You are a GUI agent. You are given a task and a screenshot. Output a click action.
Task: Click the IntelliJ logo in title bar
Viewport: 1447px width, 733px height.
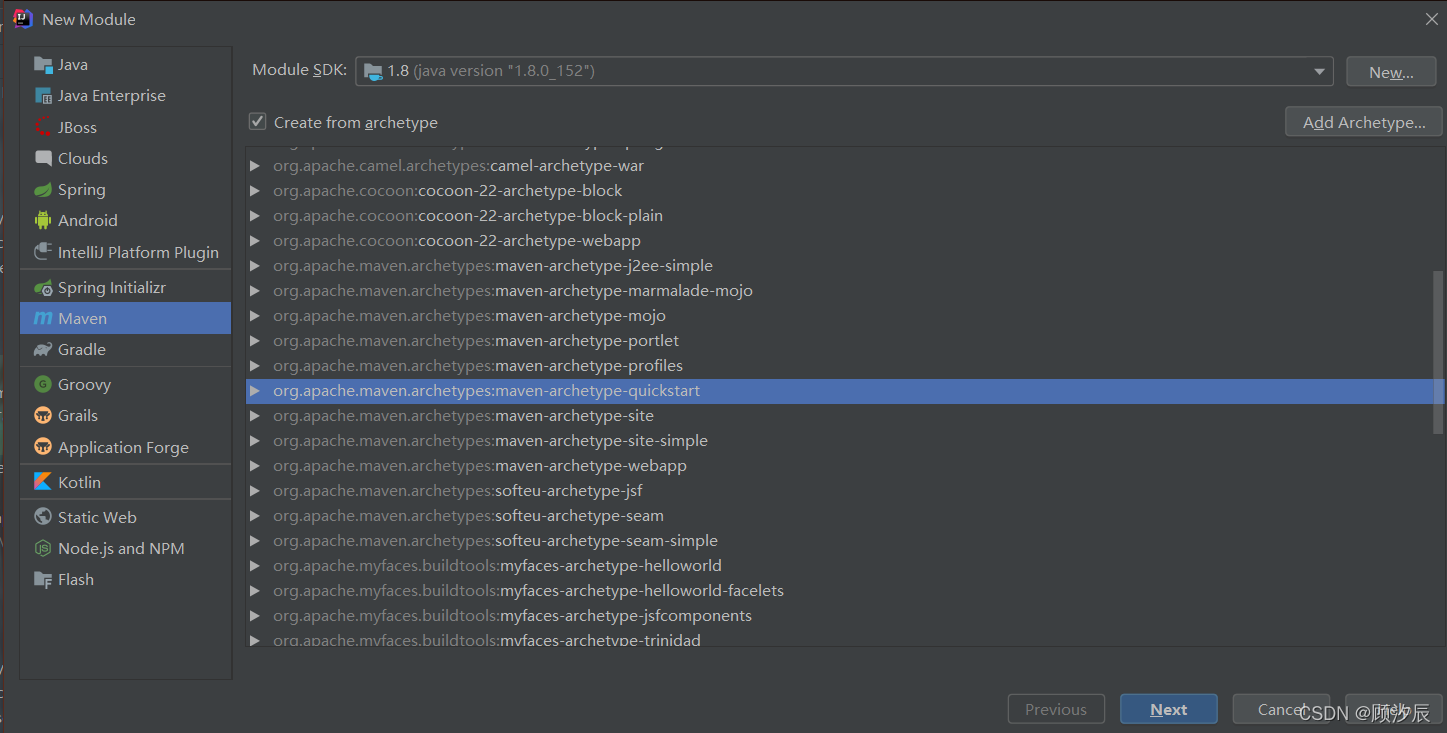tap(23, 19)
